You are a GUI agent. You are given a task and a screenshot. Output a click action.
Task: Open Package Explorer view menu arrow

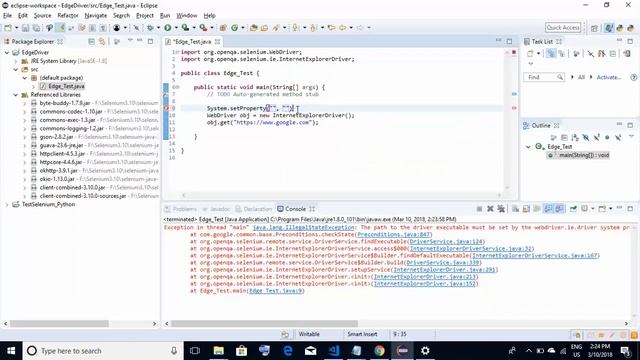(x=130, y=41)
